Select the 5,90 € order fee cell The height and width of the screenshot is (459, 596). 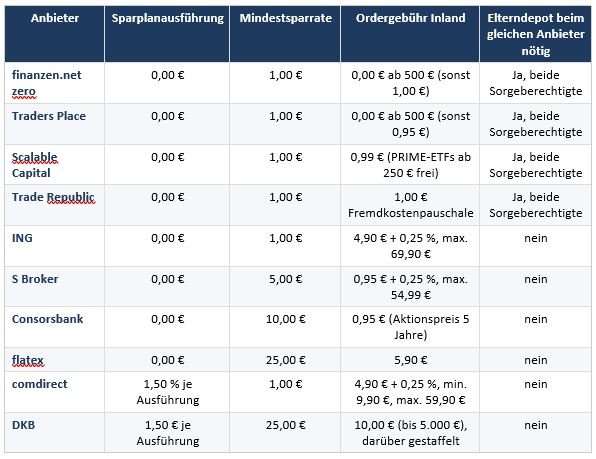pos(410,360)
